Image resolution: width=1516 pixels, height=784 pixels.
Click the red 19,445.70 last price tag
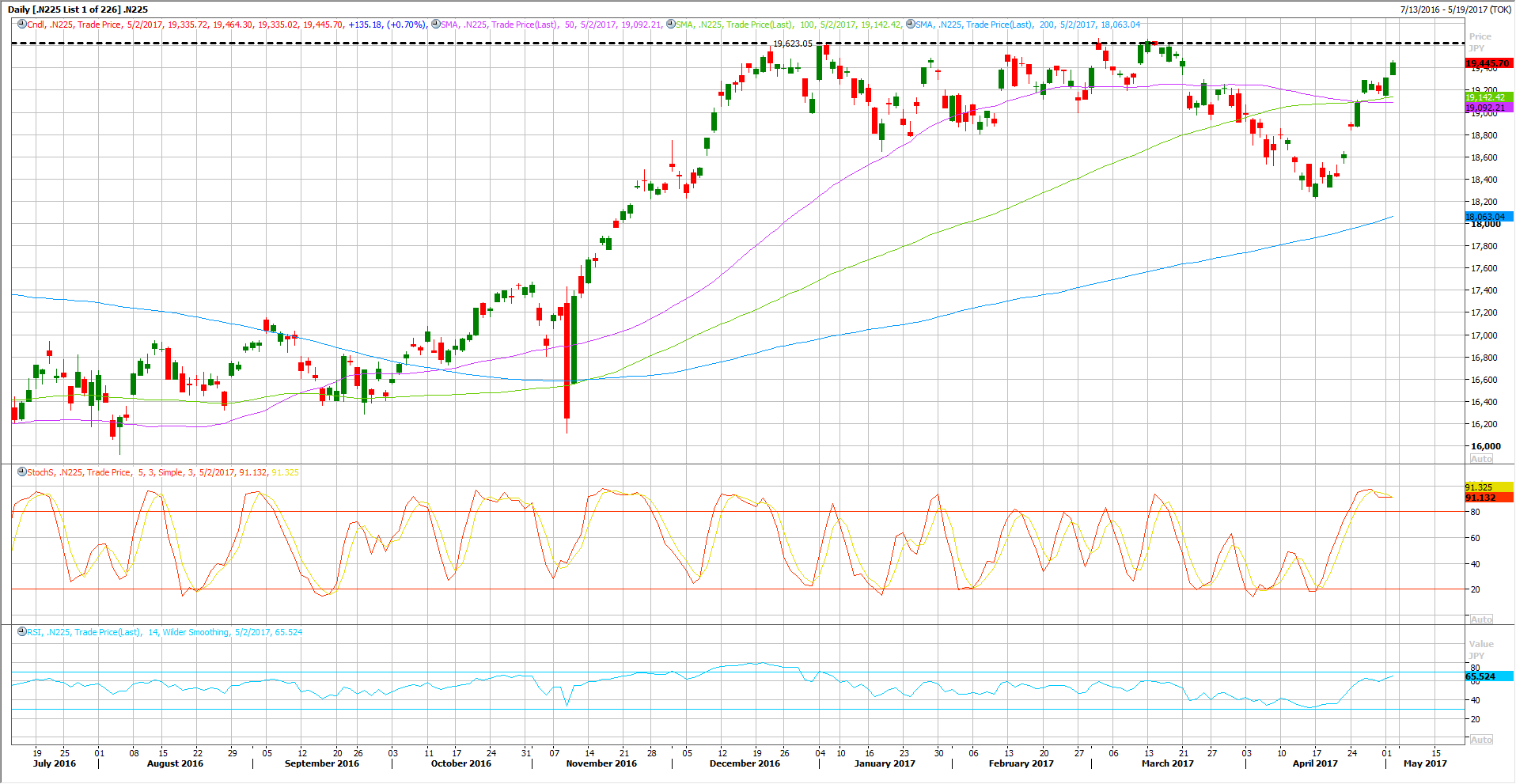point(1488,63)
